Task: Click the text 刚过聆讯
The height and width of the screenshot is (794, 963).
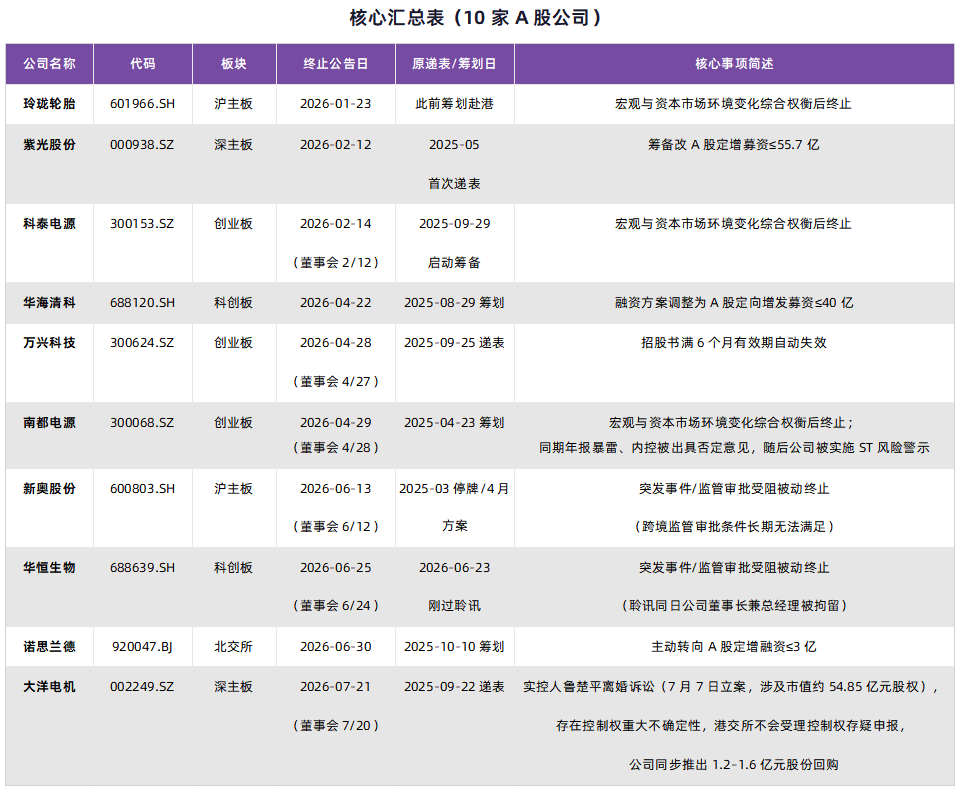Action: click(x=454, y=606)
